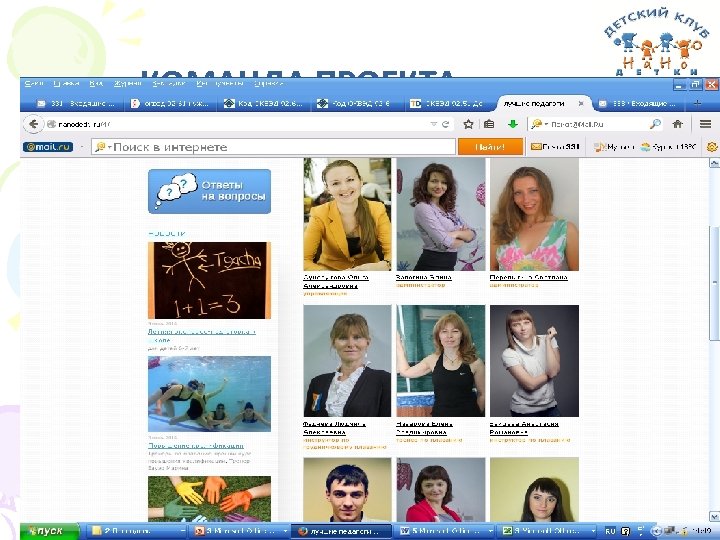The image size is (720, 540).
Task: Switch to the "Код ОКВЭД 92.6" tab
Action: click(x=263, y=104)
